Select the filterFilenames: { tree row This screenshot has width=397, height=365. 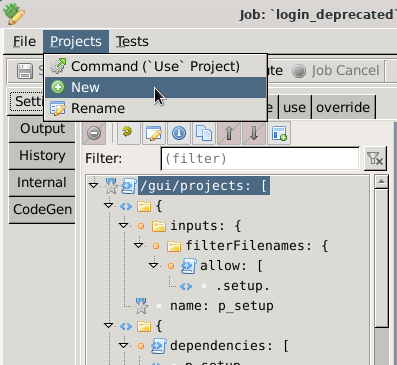pos(257,246)
